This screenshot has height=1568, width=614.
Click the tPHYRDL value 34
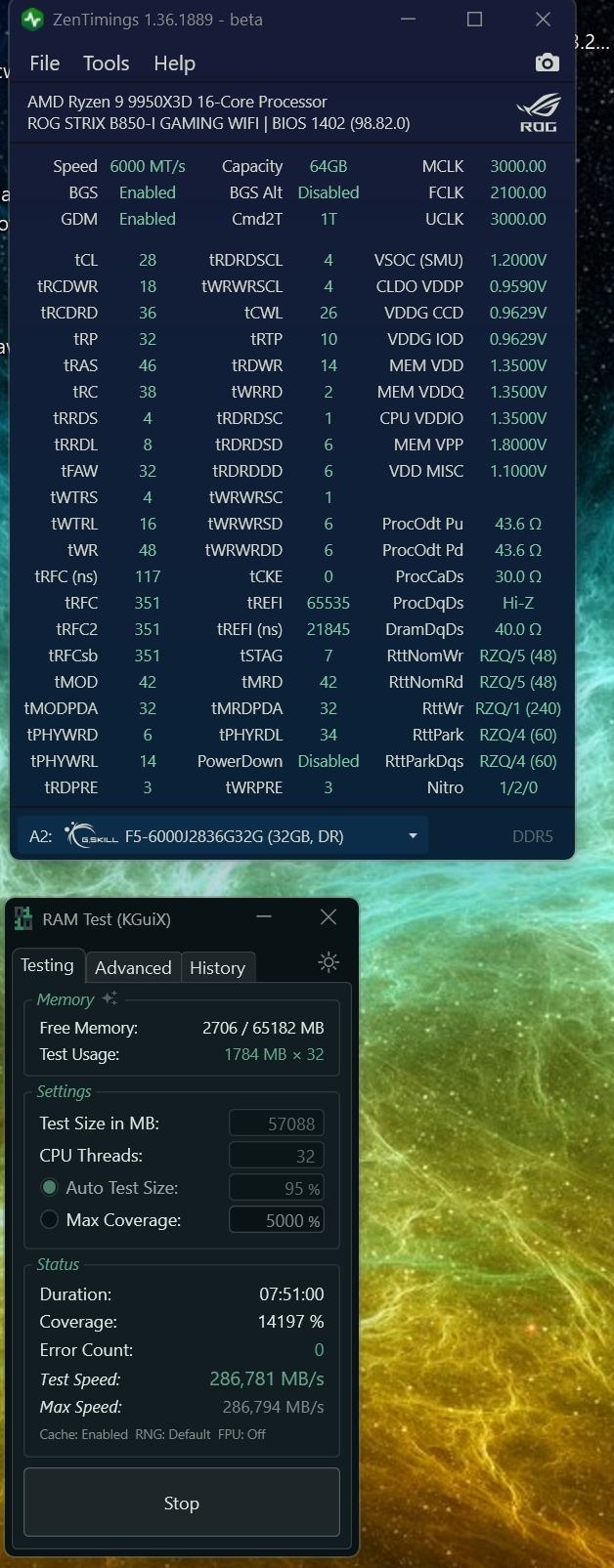point(329,735)
